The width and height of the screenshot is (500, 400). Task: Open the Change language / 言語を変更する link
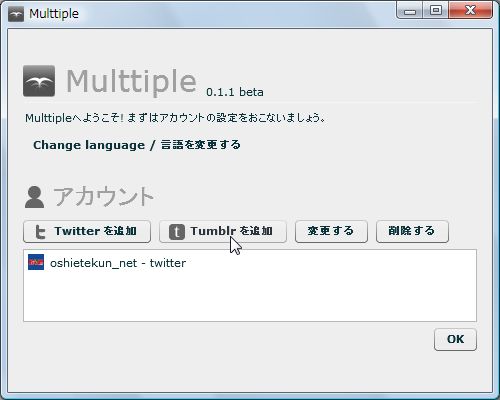pos(137,145)
